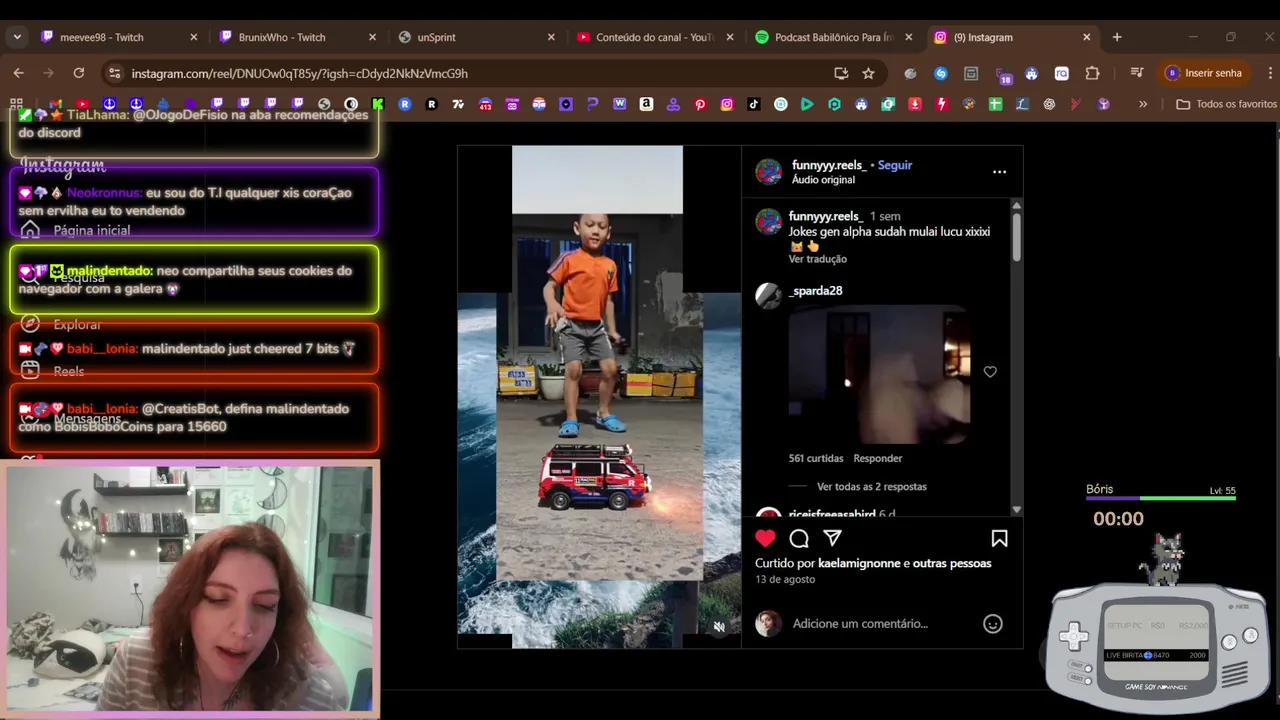Open the 'ra' extension icon in toolbar
Viewport: 1280px width, 720px height.
pyautogui.click(x=1062, y=73)
